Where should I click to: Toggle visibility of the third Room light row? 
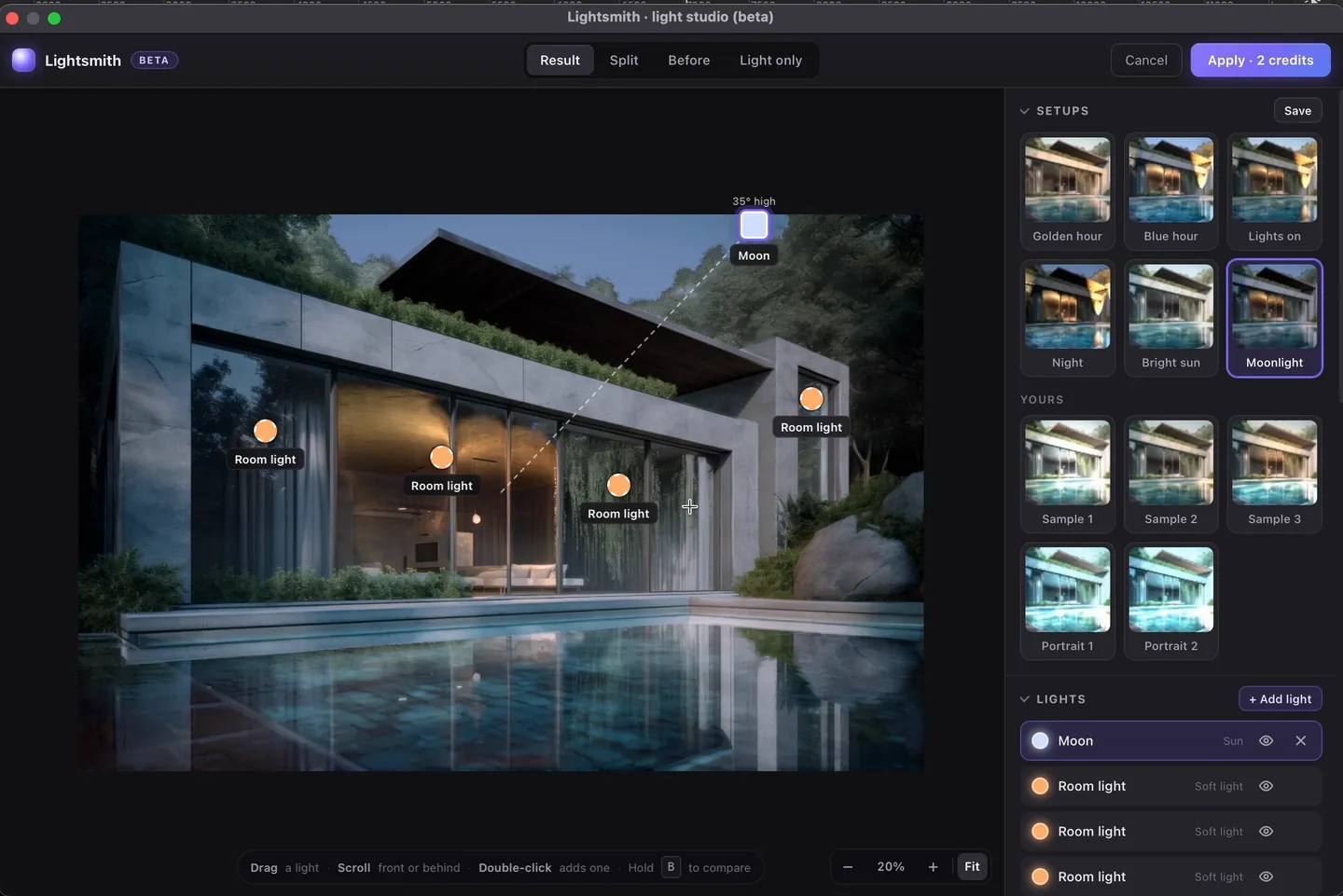coord(1266,876)
